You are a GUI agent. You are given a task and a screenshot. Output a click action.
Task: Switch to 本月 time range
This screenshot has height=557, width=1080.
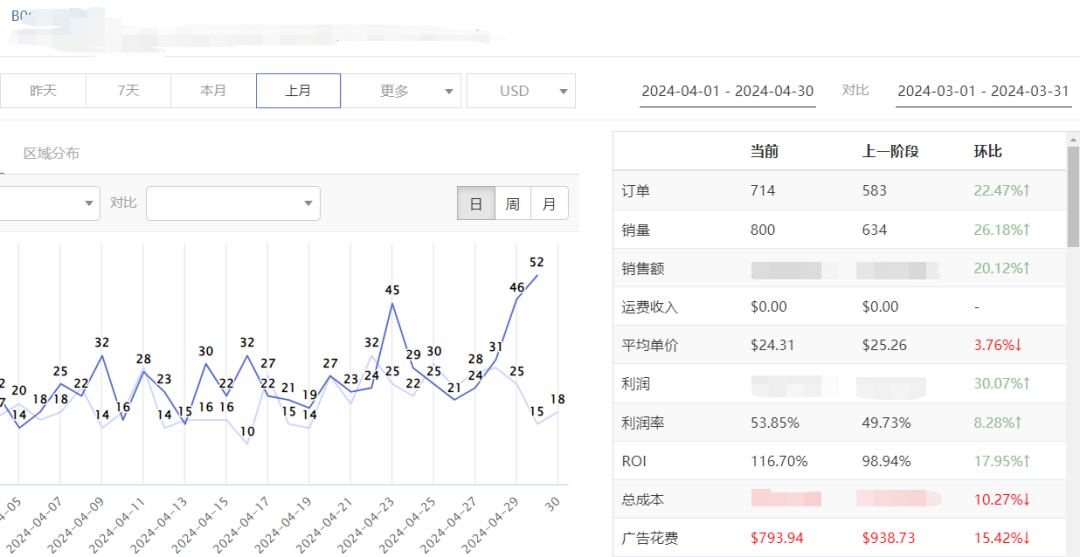[x=213, y=91]
